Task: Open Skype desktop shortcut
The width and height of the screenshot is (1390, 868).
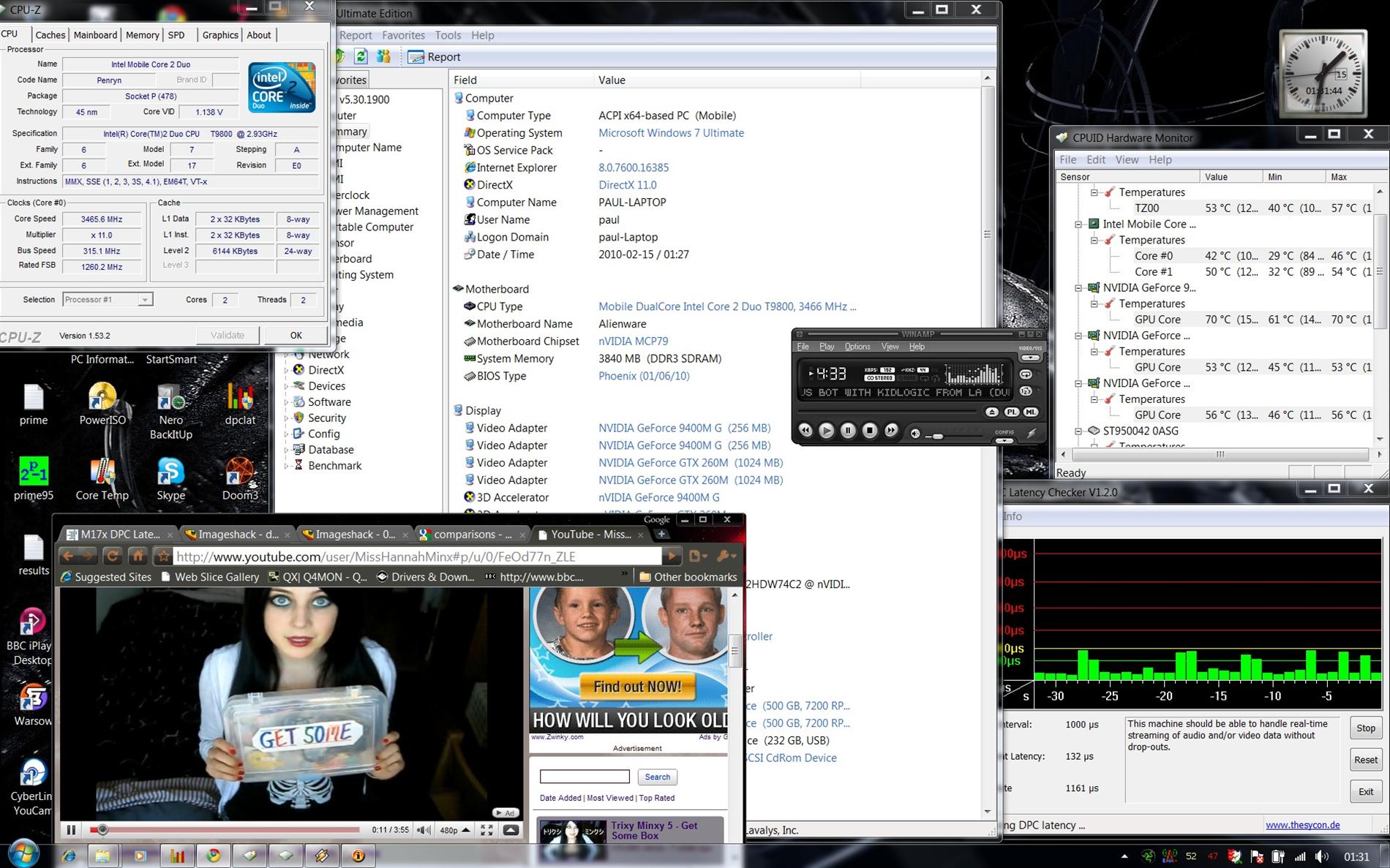Action: (x=170, y=480)
